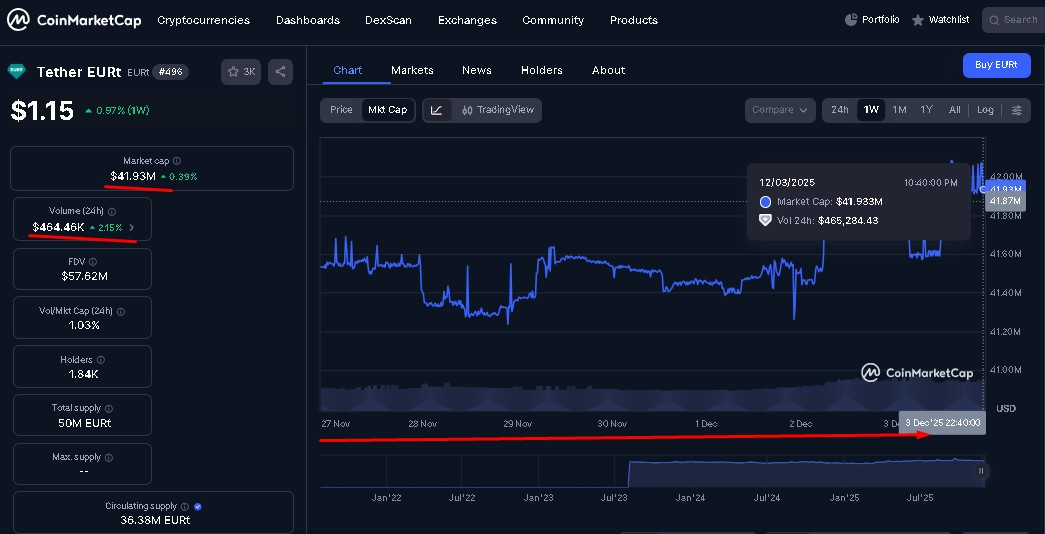Click the verified badge near Circulating supply
Image resolution: width=1045 pixels, height=534 pixels.
point(198,507)
